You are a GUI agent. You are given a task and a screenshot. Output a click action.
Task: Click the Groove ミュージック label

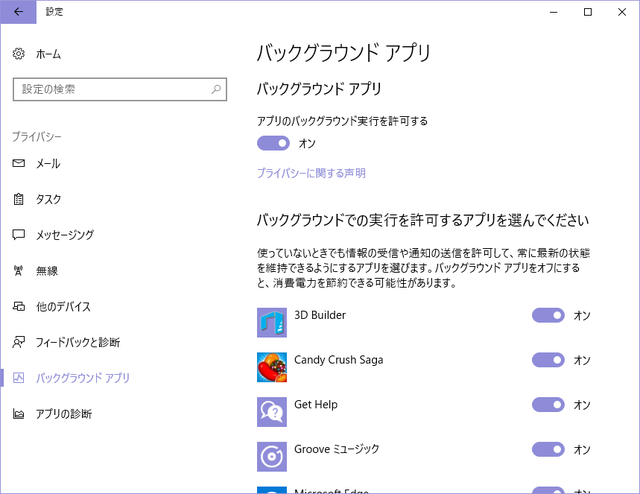coord(337,449)
